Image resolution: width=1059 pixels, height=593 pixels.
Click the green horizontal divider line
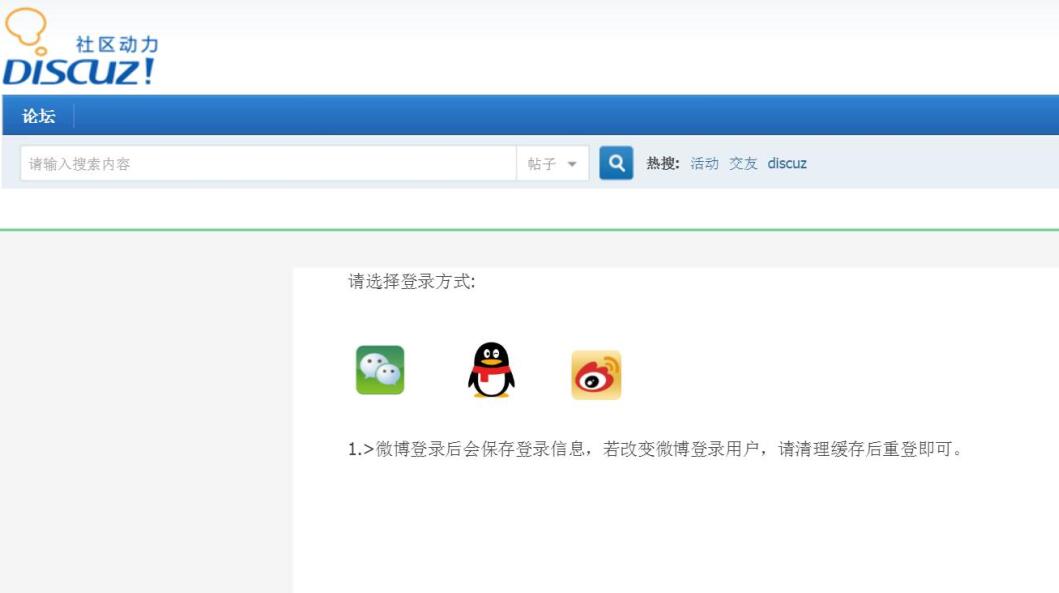530,230
